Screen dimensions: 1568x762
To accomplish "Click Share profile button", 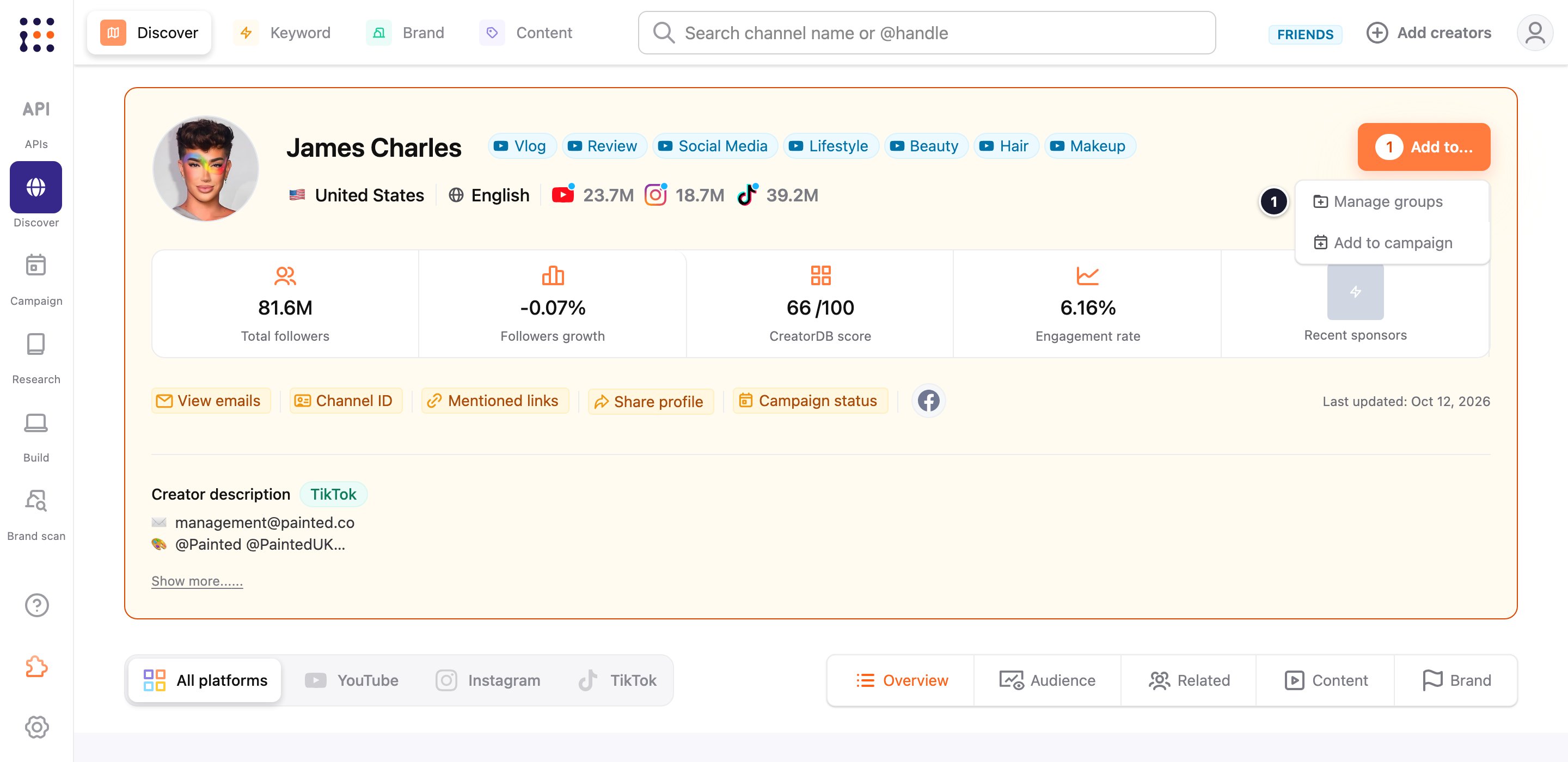I will coord(650,402).
